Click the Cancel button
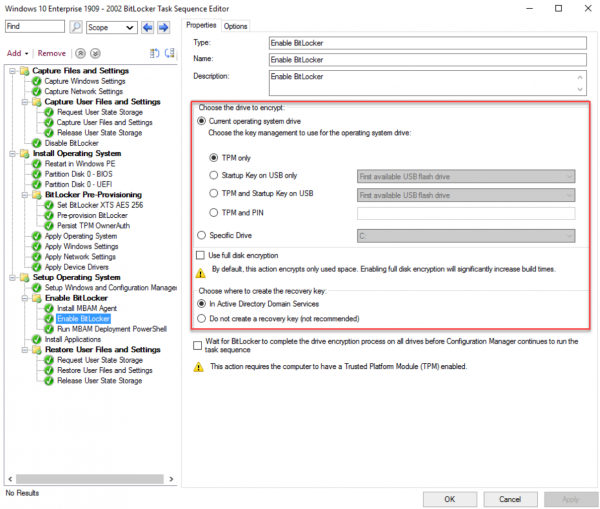 click(x=510, y=499)
